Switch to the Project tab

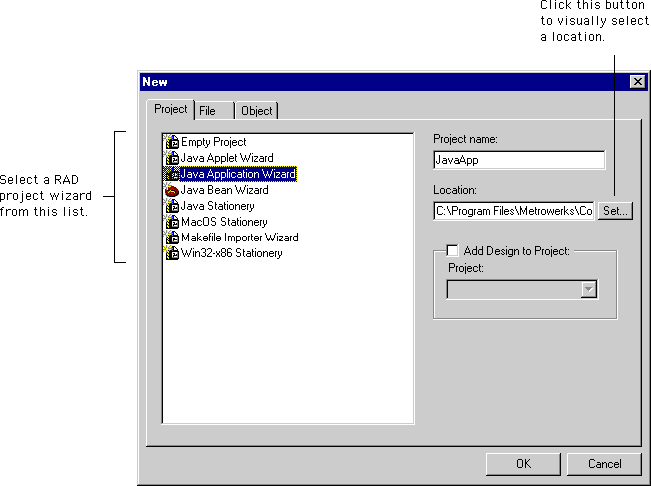[171, 109]
